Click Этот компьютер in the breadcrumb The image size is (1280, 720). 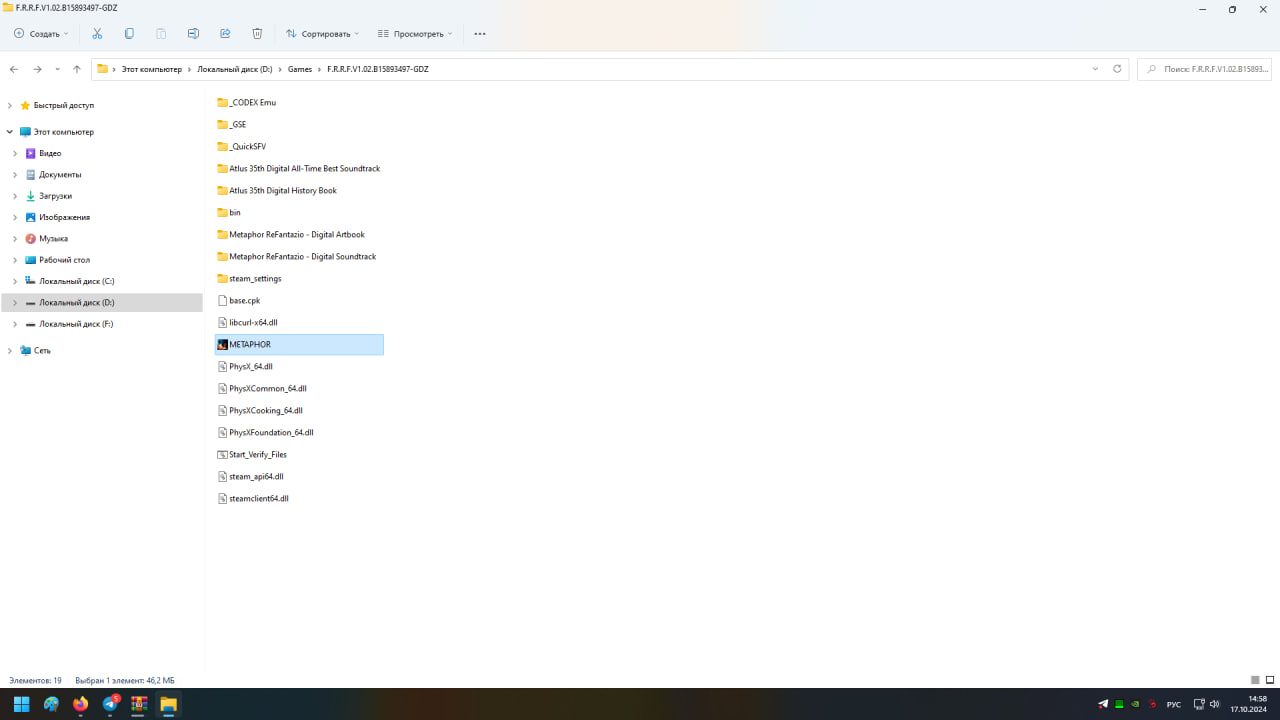click(x=152, y=69)
